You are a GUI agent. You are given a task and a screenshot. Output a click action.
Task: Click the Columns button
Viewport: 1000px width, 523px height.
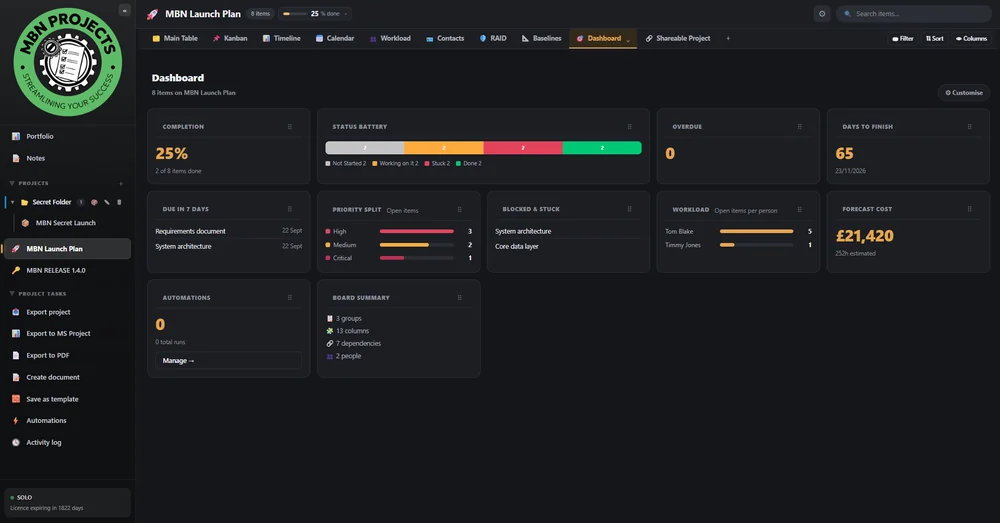pos(971,38)
